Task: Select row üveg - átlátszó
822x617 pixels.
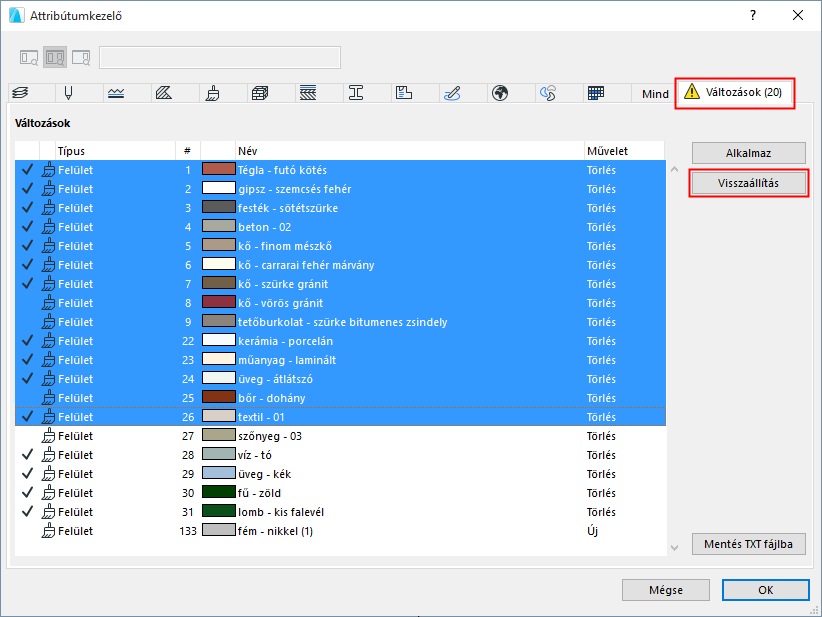Action: coord(340,379)
